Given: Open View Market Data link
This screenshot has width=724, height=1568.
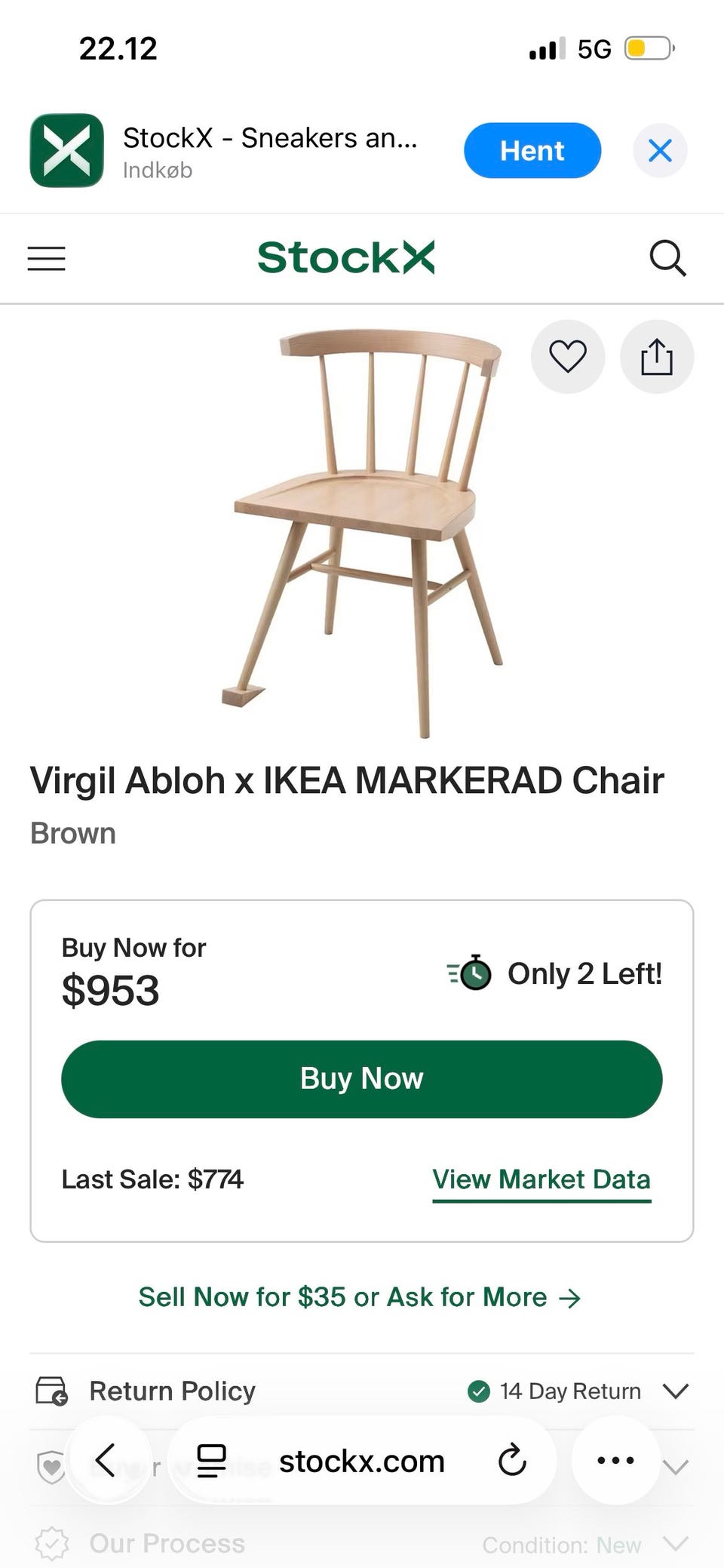Looking at the screenshot, I should pyautogui.click(x=541, y=1179).
